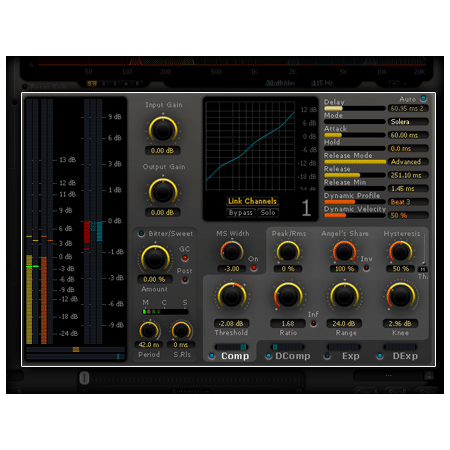Toggle Angel's Share Inv LED

click(366, 268)
